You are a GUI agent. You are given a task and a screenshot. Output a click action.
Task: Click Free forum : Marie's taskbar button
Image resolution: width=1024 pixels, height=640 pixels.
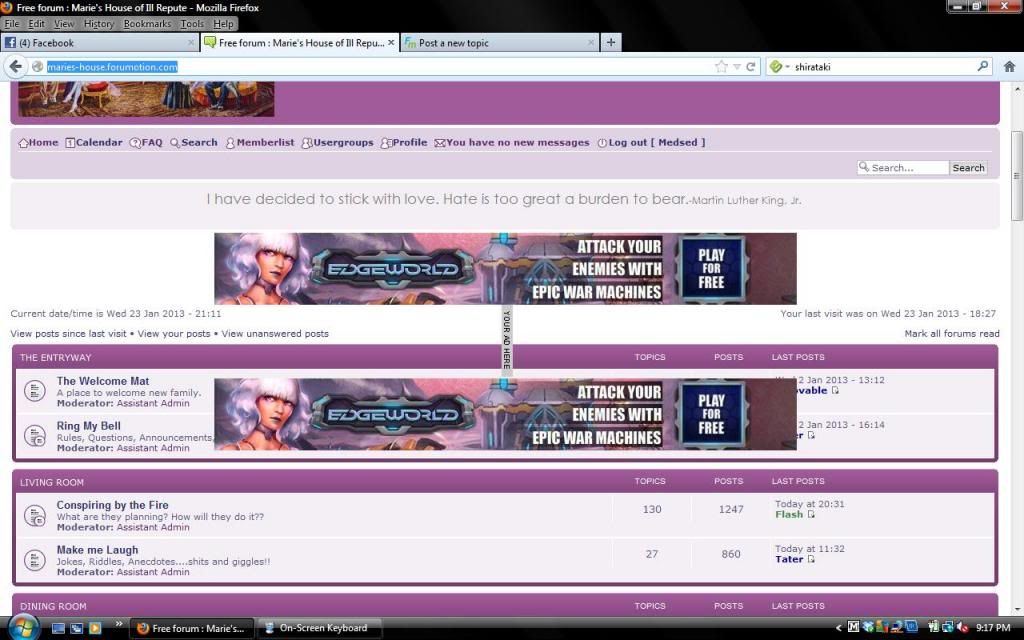tap(192, 628)
